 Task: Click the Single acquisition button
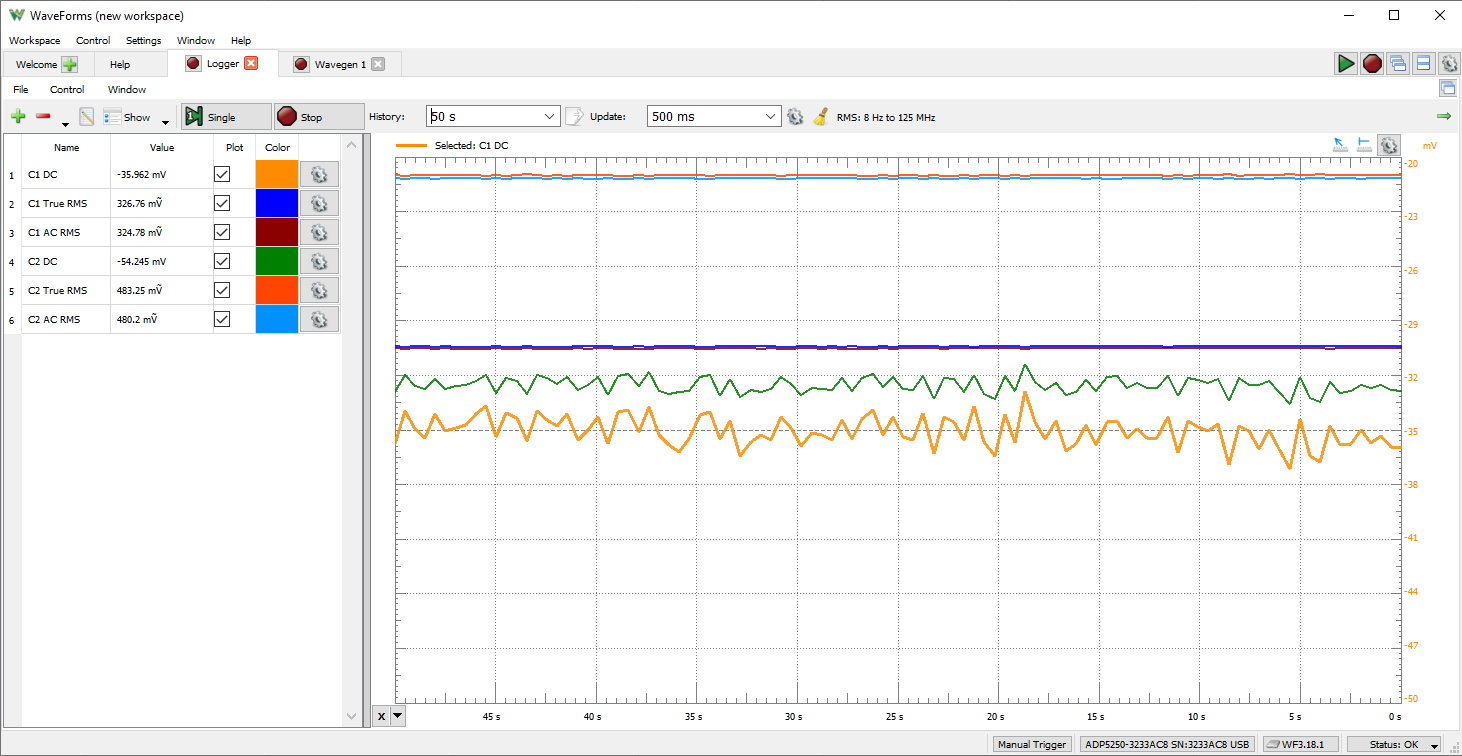[226, 117]
